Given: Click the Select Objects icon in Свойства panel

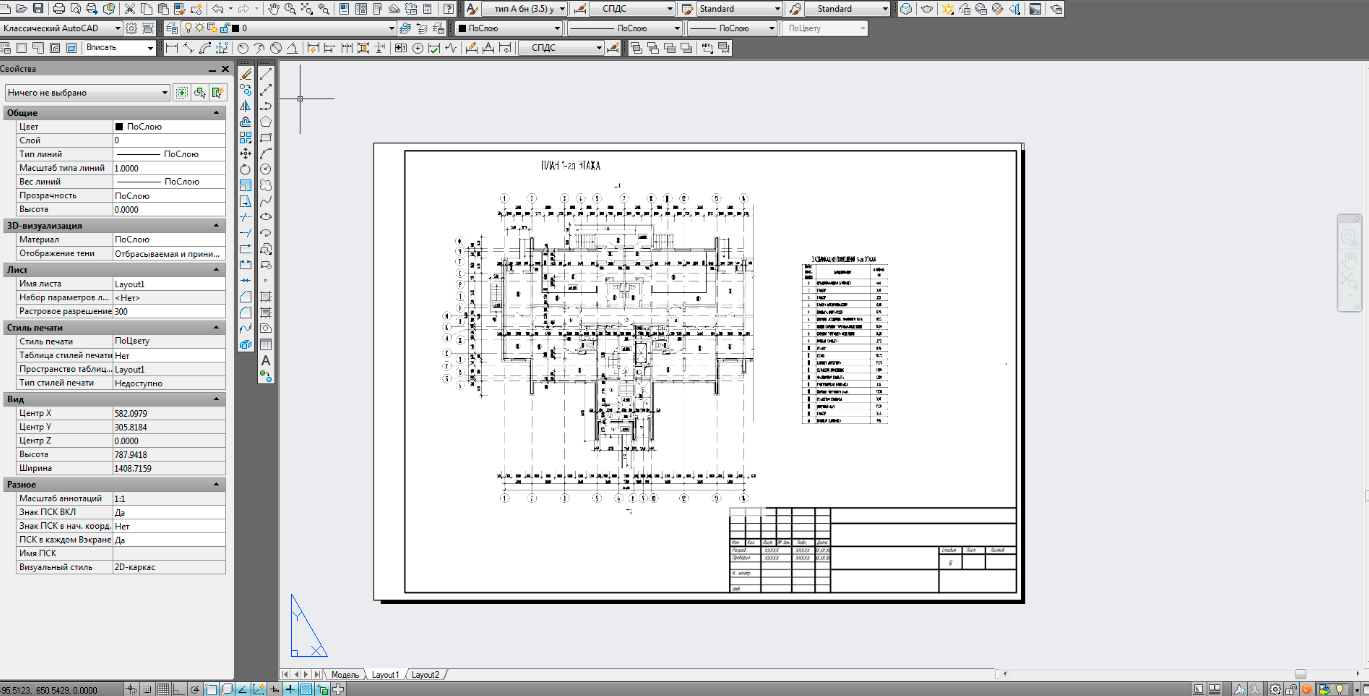Looking at the screenshot, I should pos(199,93).
